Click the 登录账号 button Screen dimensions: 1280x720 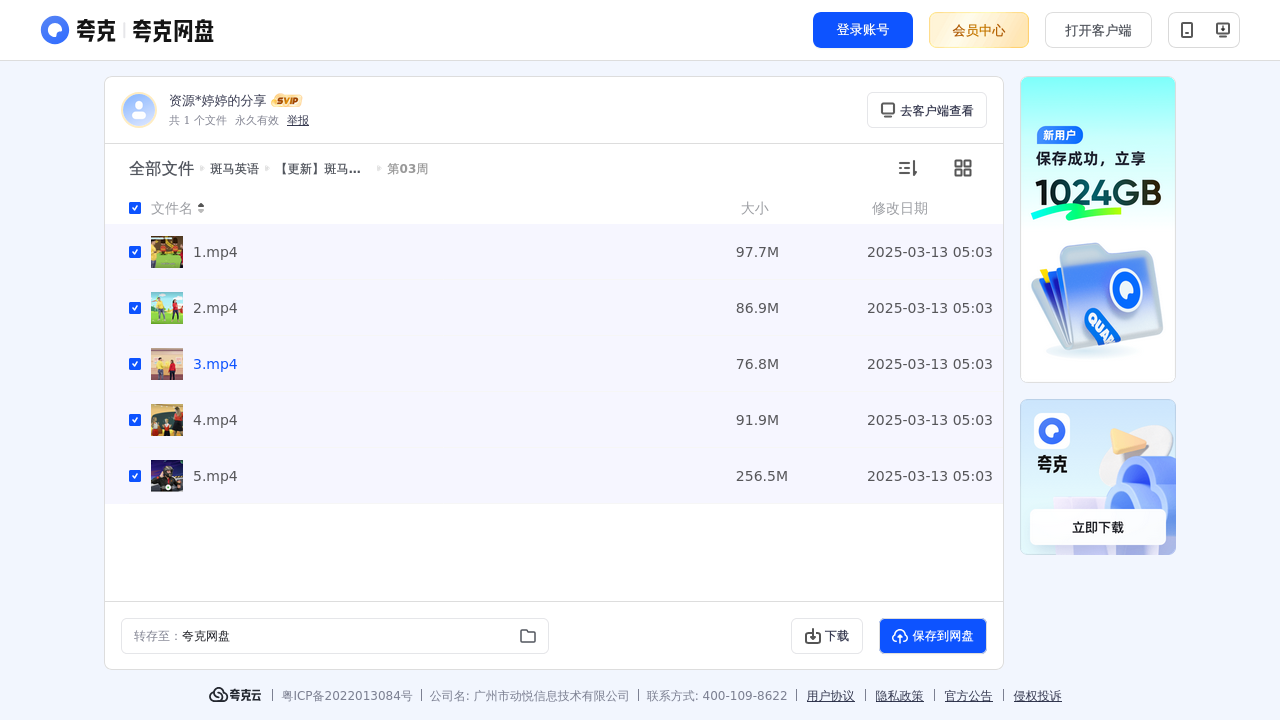click(863, 30)
